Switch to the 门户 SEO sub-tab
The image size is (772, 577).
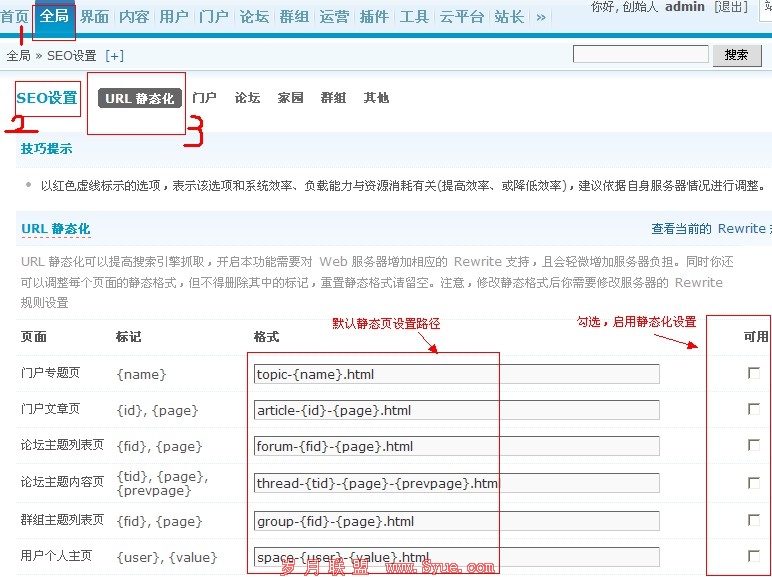click(x=204, y=98)
